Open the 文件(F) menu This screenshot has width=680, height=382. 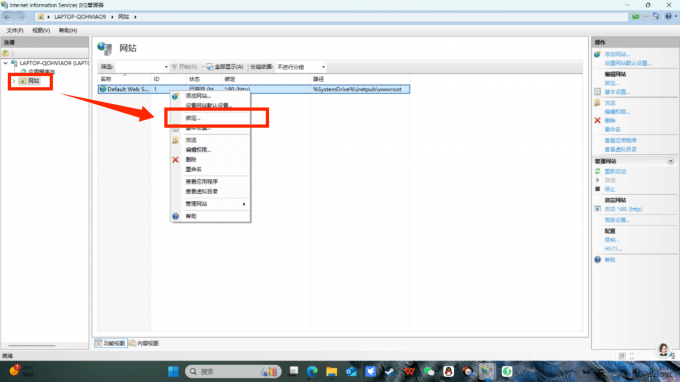click(x=15, y=30)
